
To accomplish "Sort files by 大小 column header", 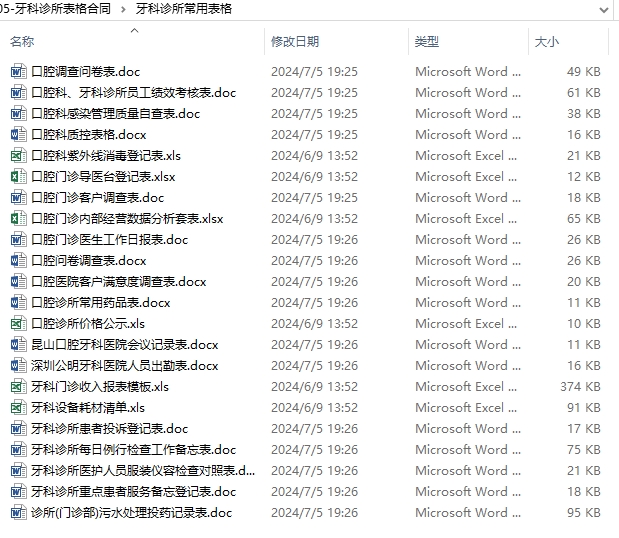I will 547,42.
